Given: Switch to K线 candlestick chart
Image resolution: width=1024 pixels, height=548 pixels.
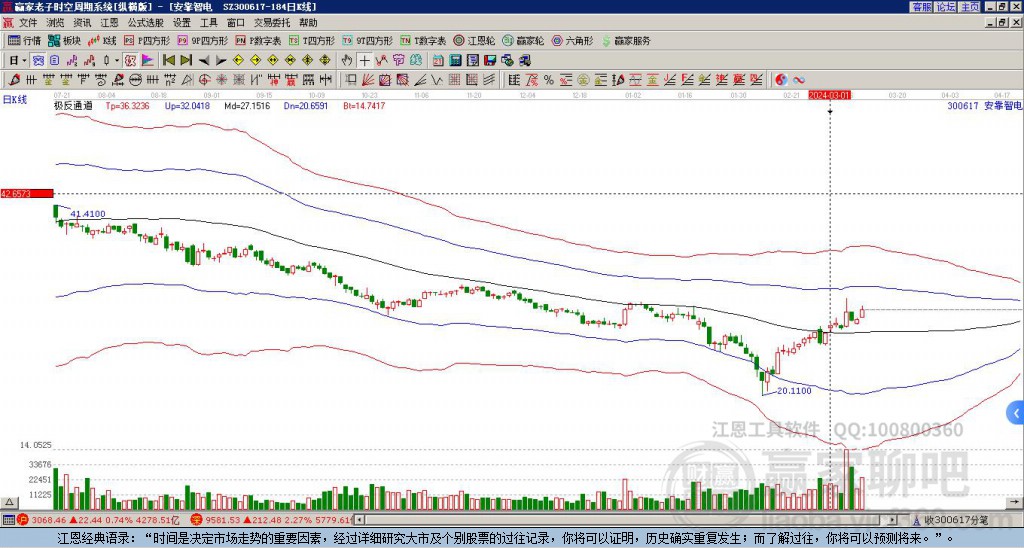Looking at the screenshot, I should pos(102,40).
